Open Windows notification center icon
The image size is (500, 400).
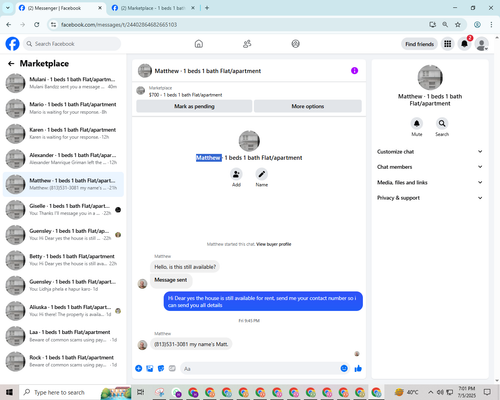[x=487, y=392]
